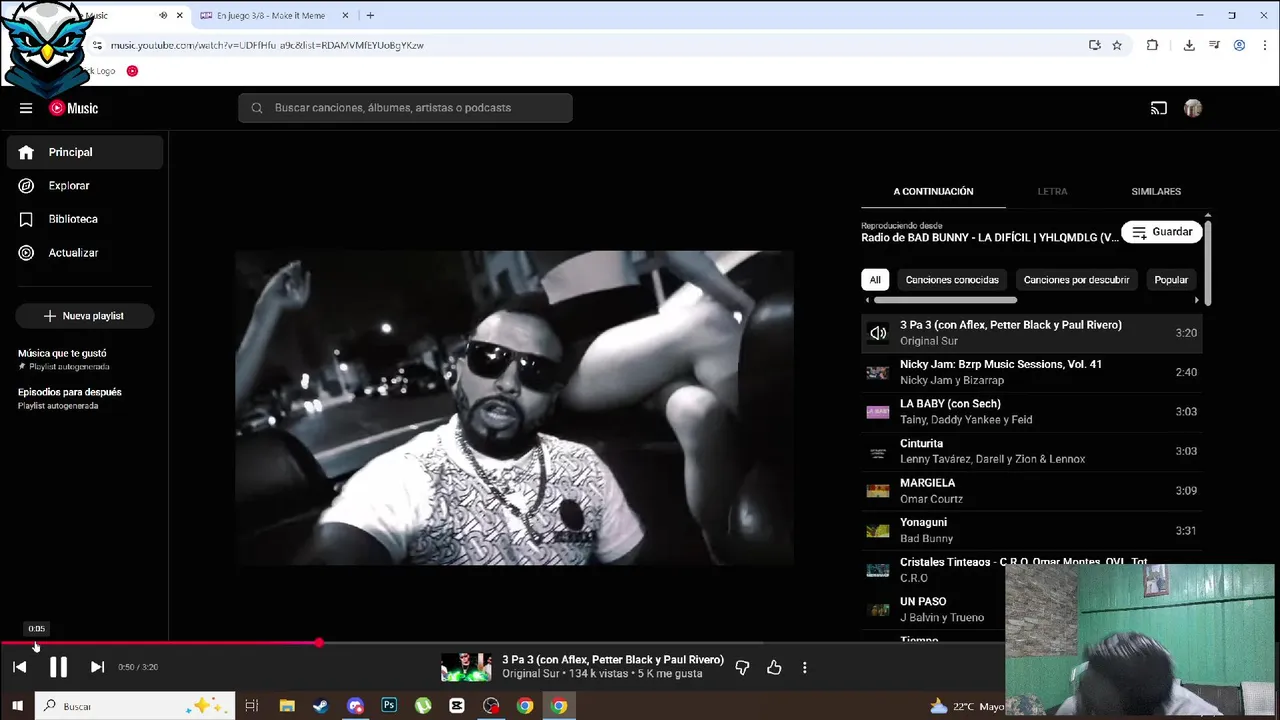Create a Nueva playlist
Viewport: 1280px width, 720px height.
pyautogui.click(x=84, y=316)
